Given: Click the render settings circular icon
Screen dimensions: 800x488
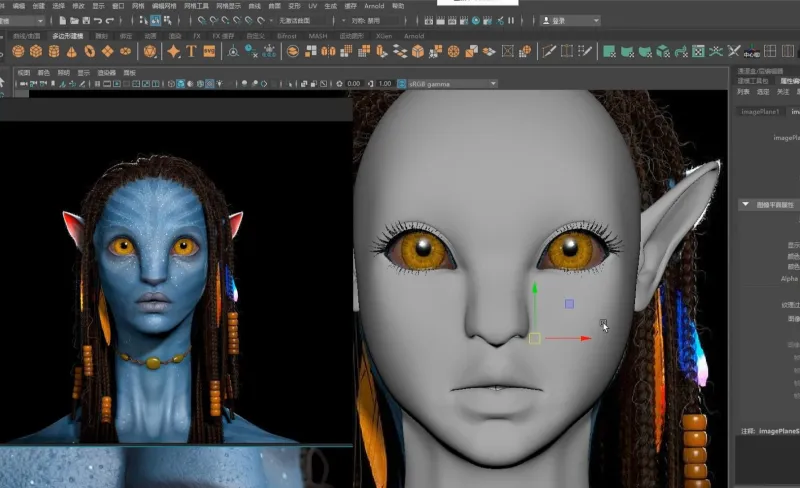Looking at the screenshot, I should click(x=476, y=20).
